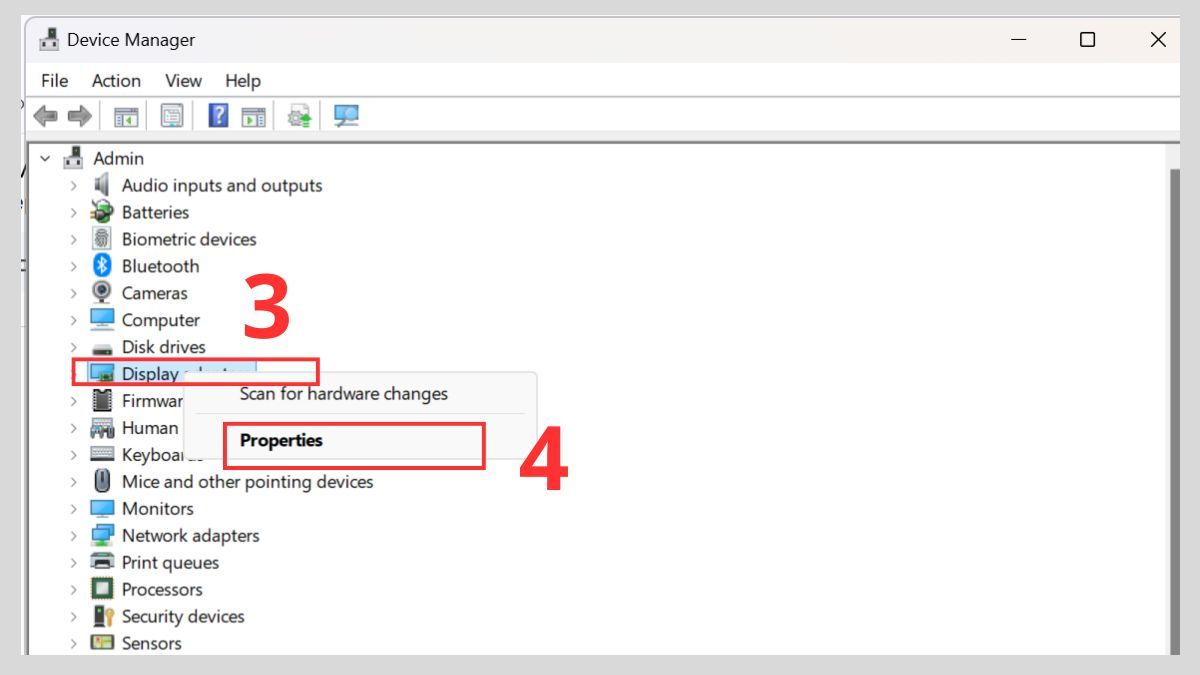
Task: Expand the Disk drives chevron
Action: (x=73, y=347)
